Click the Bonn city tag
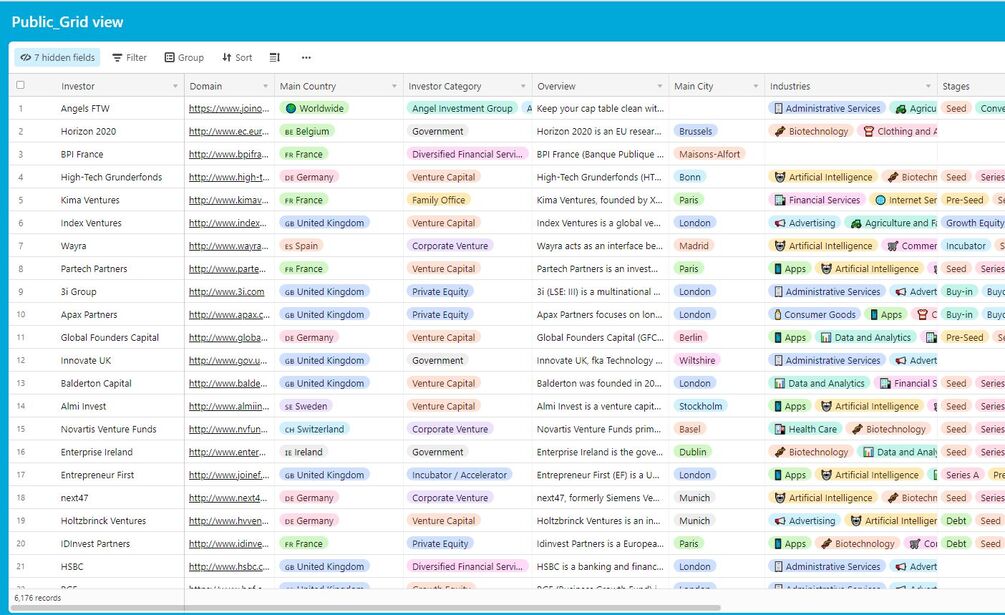 [690, 177]
